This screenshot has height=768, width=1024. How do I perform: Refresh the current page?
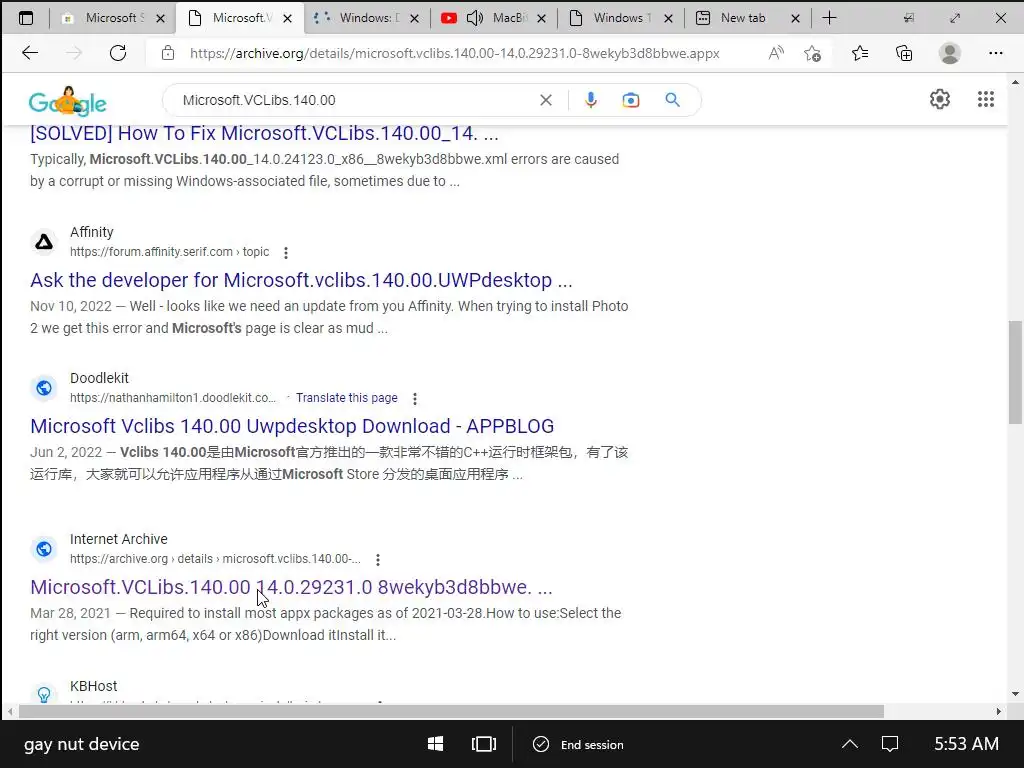(118, 53)
